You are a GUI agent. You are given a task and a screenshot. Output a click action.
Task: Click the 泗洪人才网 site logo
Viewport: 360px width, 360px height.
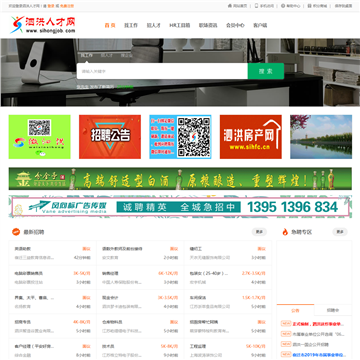(x=43, y=25)
